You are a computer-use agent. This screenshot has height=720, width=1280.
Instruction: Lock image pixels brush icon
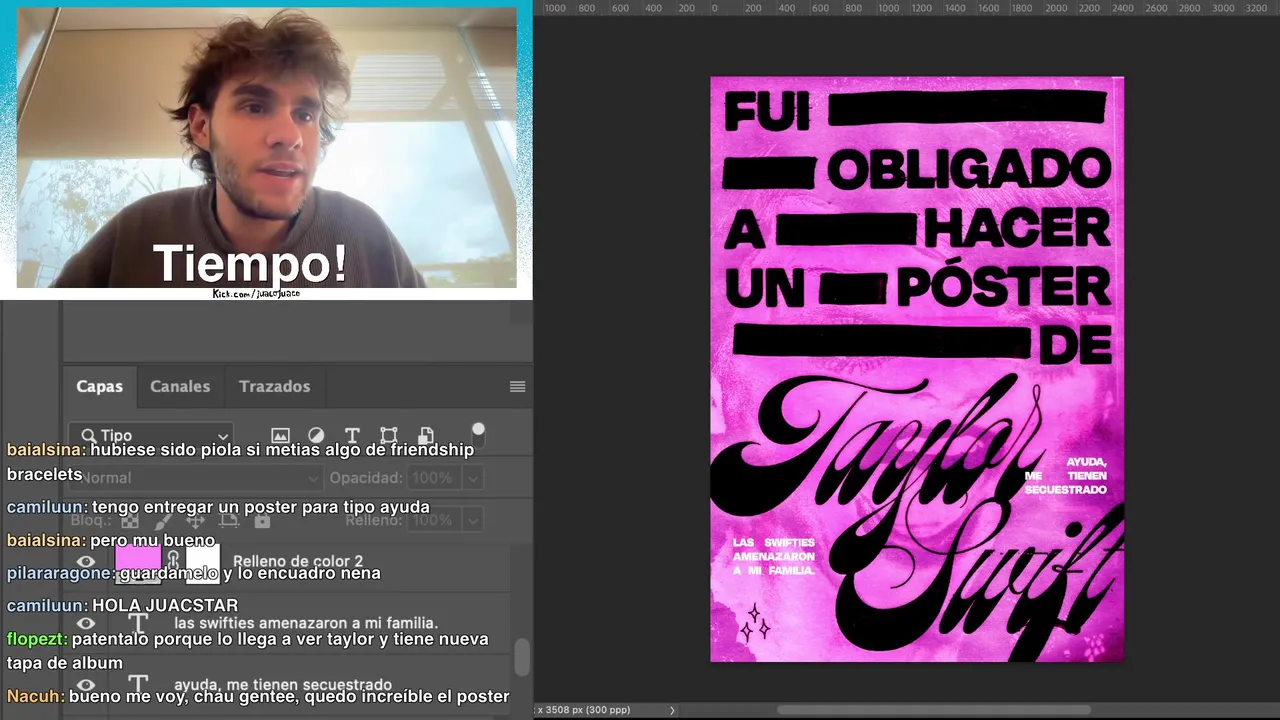point(163,520)
